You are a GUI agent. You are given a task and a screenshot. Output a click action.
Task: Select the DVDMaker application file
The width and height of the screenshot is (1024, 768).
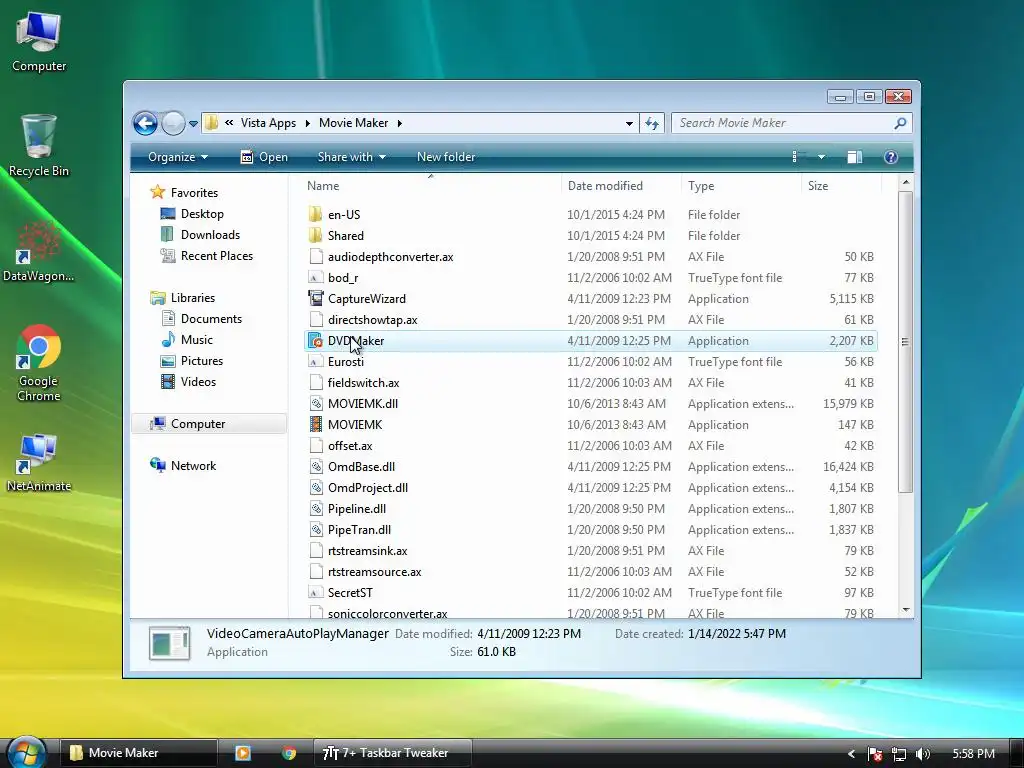click(590, 341)
